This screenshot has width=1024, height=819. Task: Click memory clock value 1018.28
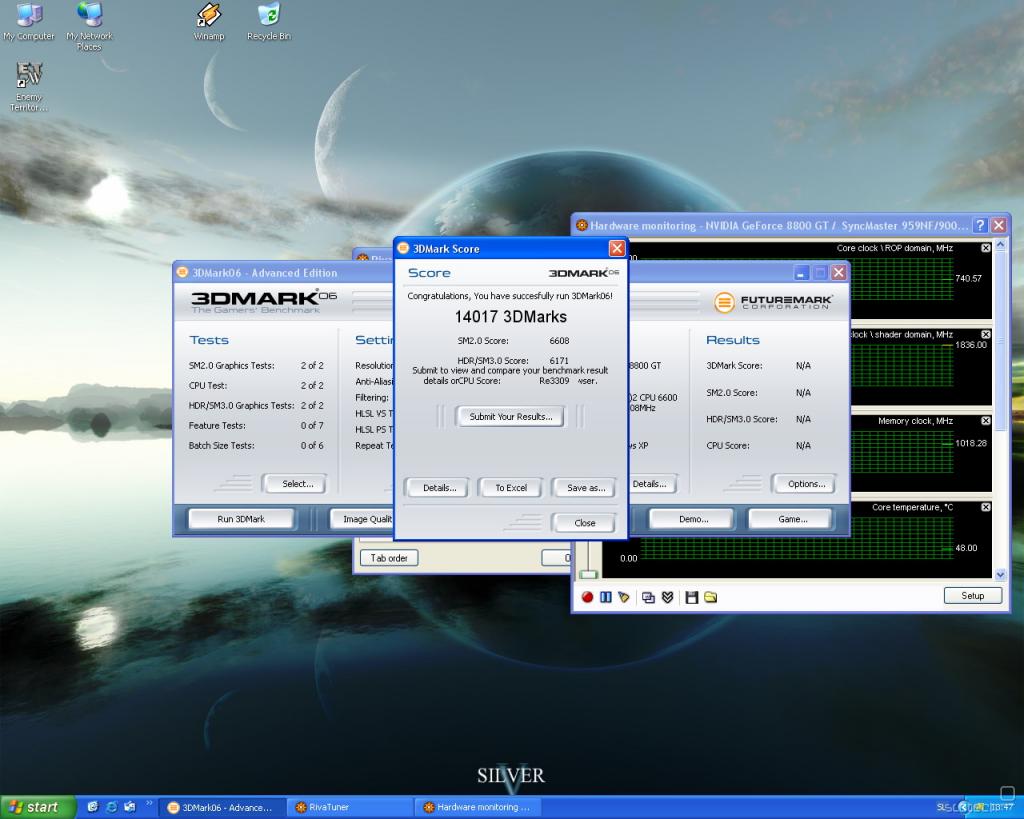point(971,443)
